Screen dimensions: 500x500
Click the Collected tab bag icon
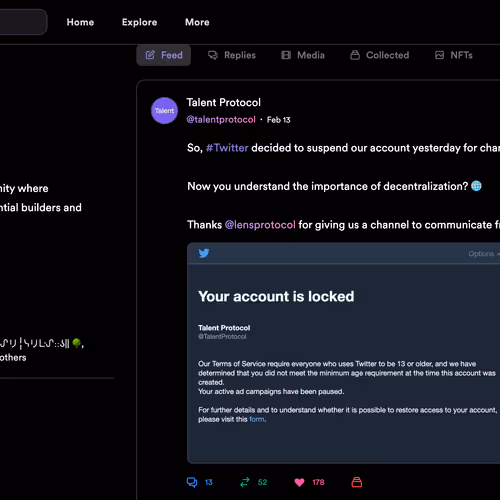point(355,55)
